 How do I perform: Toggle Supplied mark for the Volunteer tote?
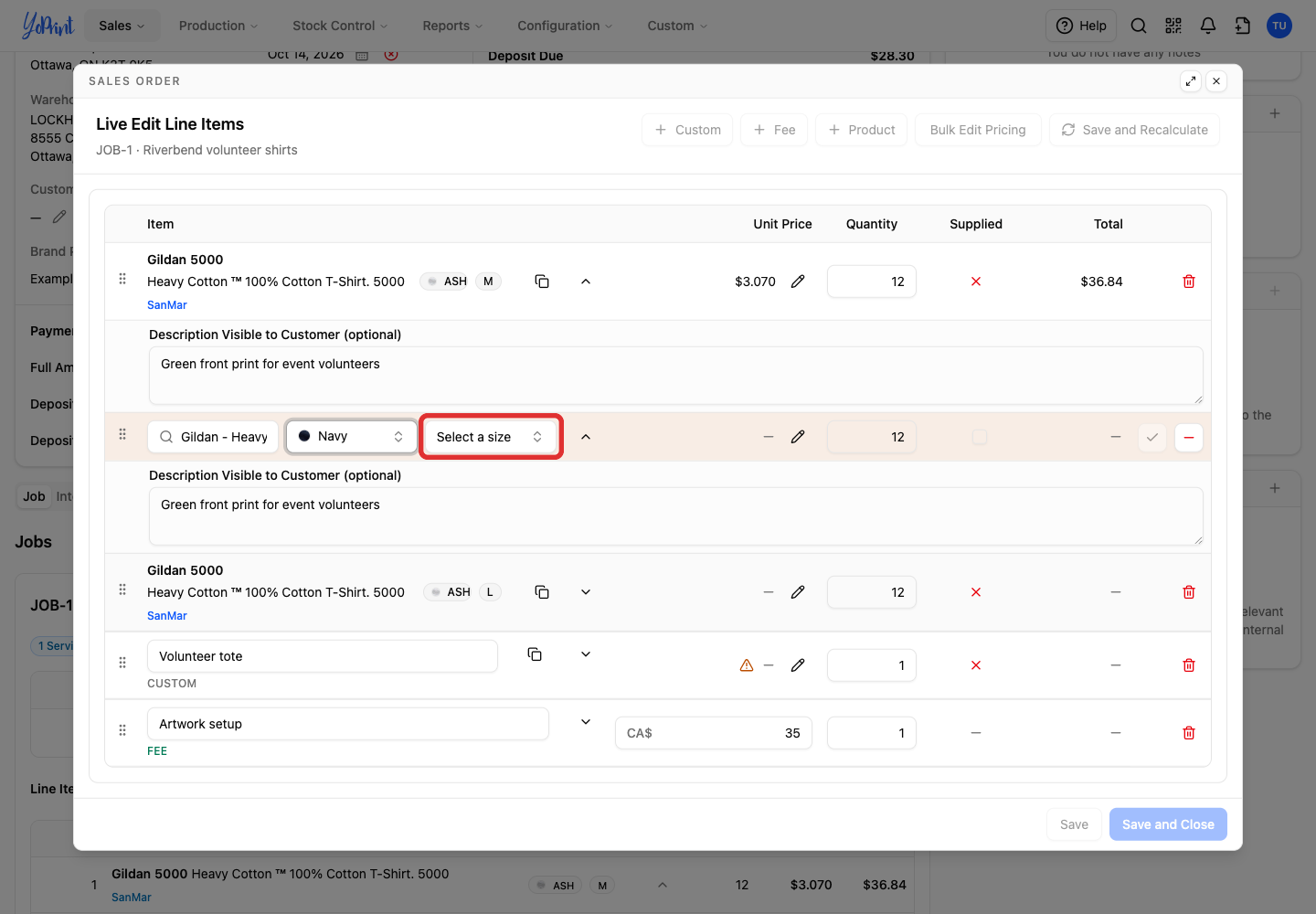click(976, 665)
